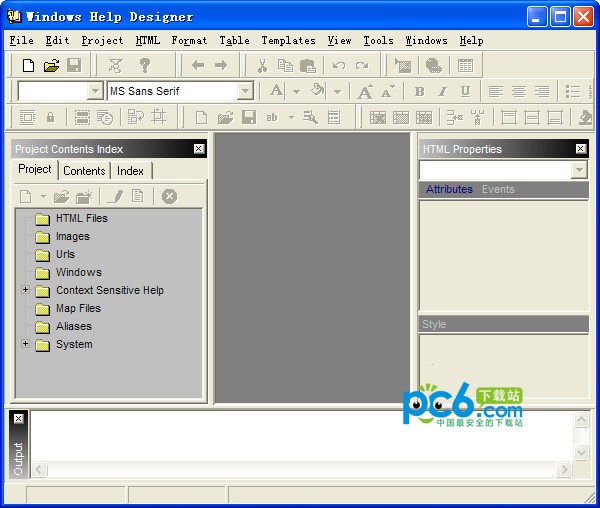Open the Tools menu
The width and height of the screenshot is (600, 508).
[378, 41]
